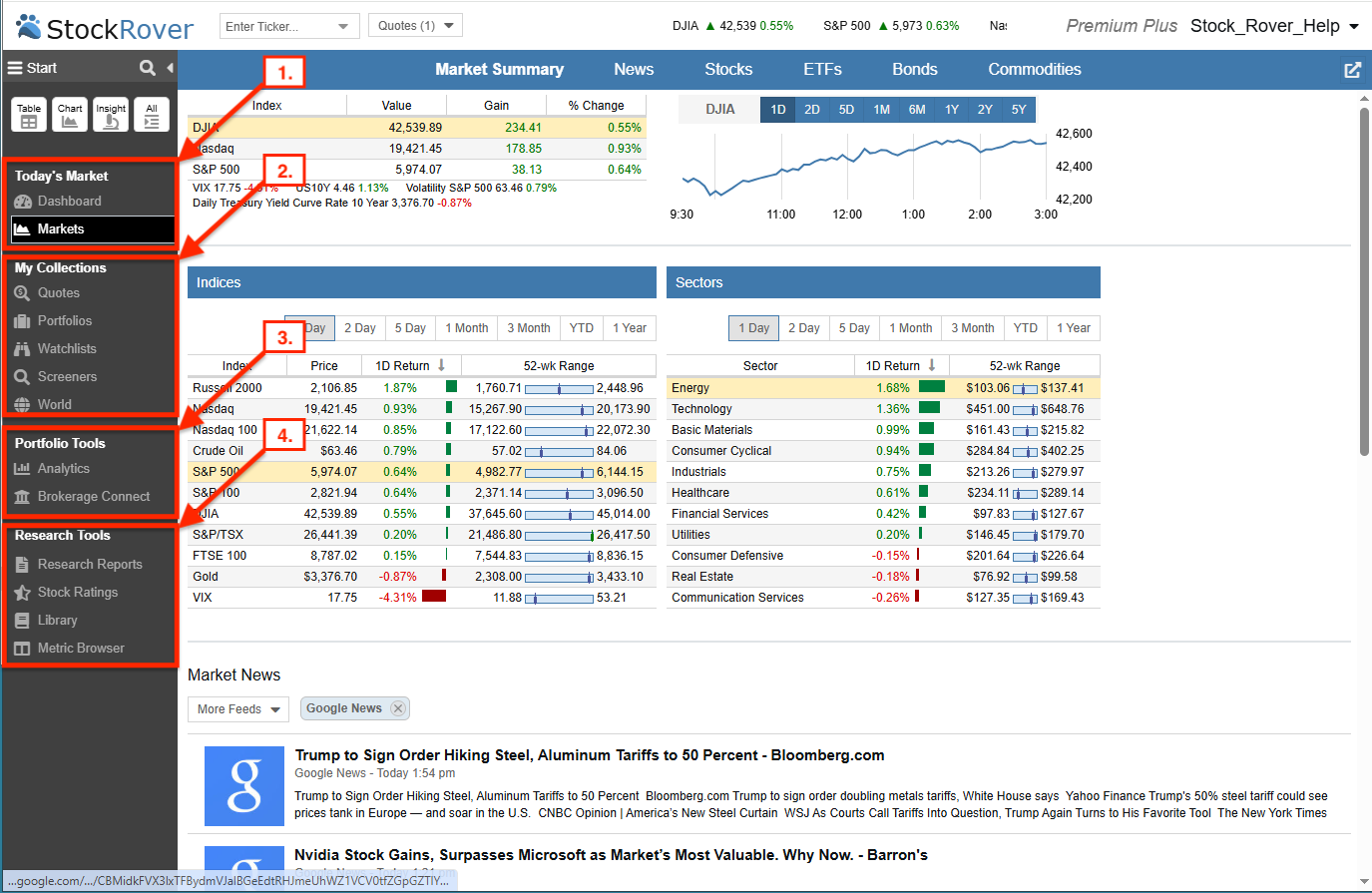Select the All layout icon
Viewport: 1372px width, 893px height.
152,115
